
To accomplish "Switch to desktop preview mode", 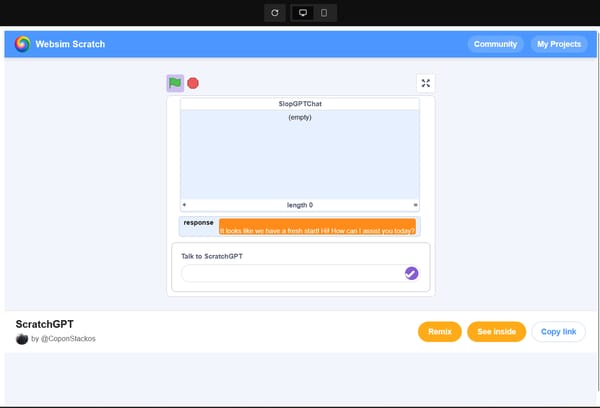I will tap(303, 13).
